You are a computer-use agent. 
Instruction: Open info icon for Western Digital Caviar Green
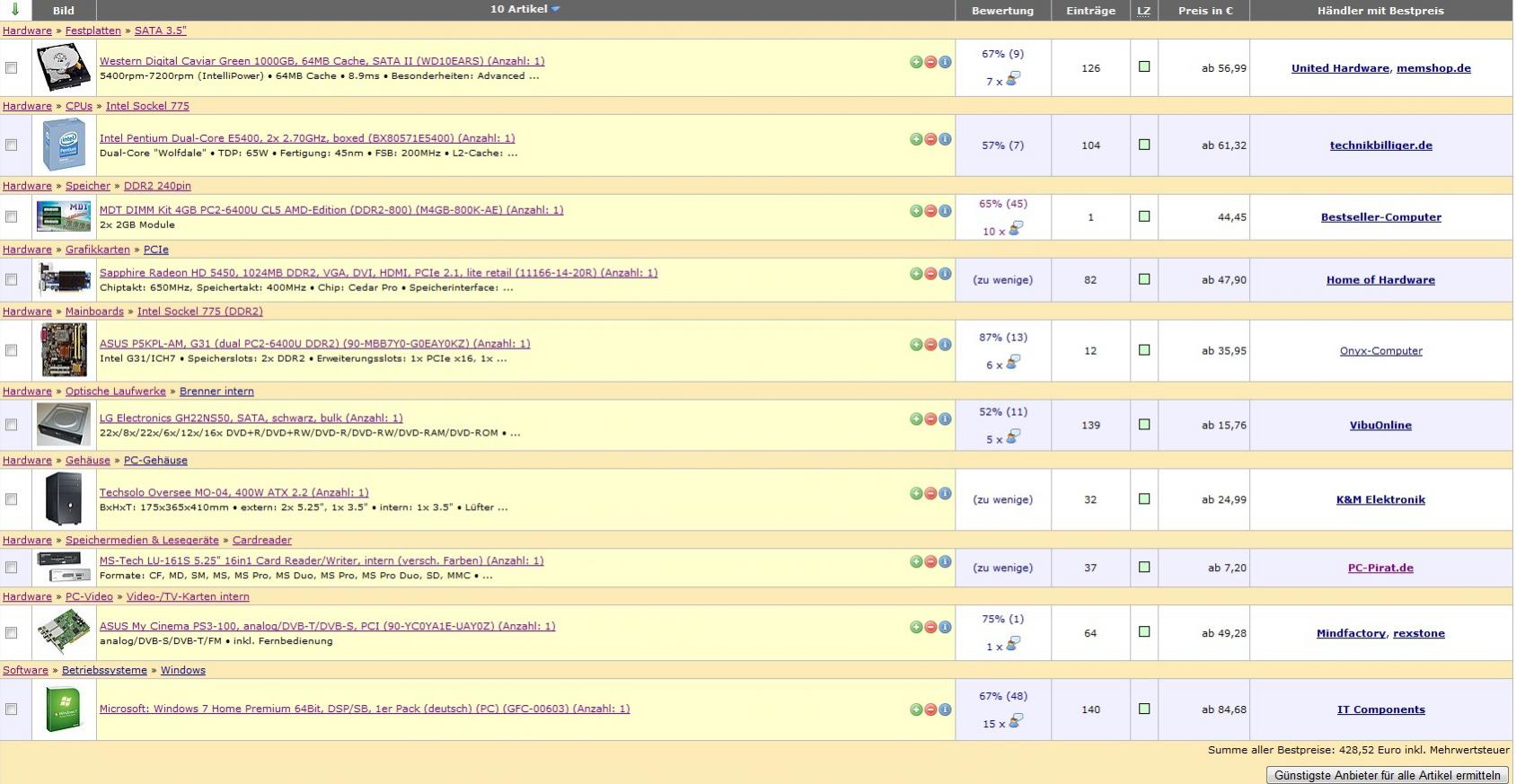coord(945,62)
